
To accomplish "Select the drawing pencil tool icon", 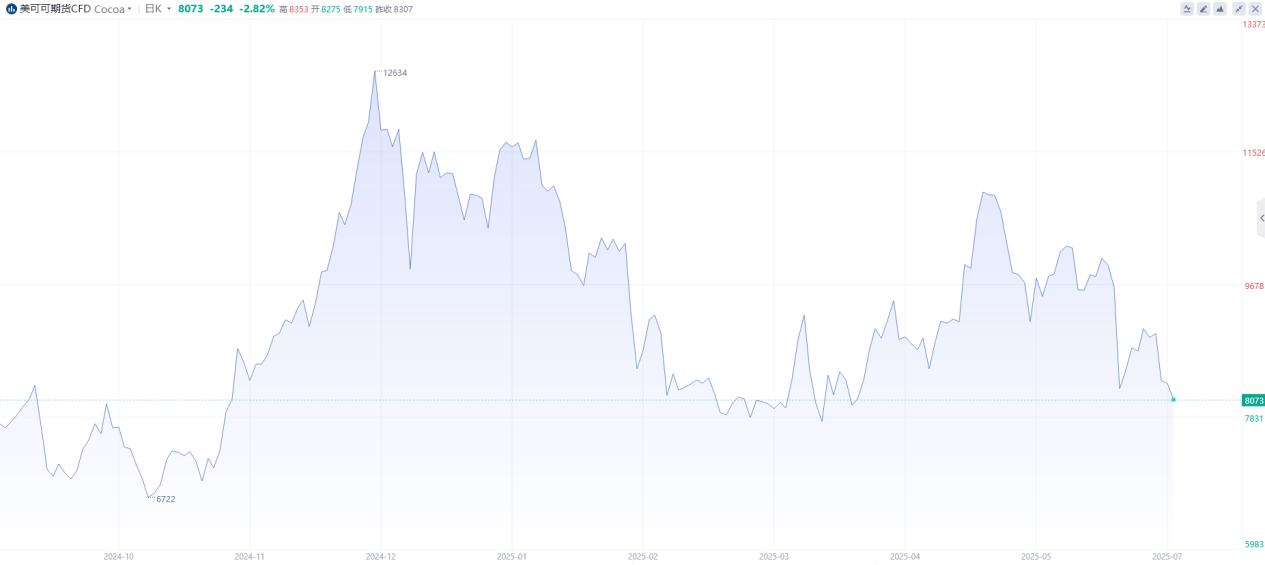I will click(x=1204, y=8).
